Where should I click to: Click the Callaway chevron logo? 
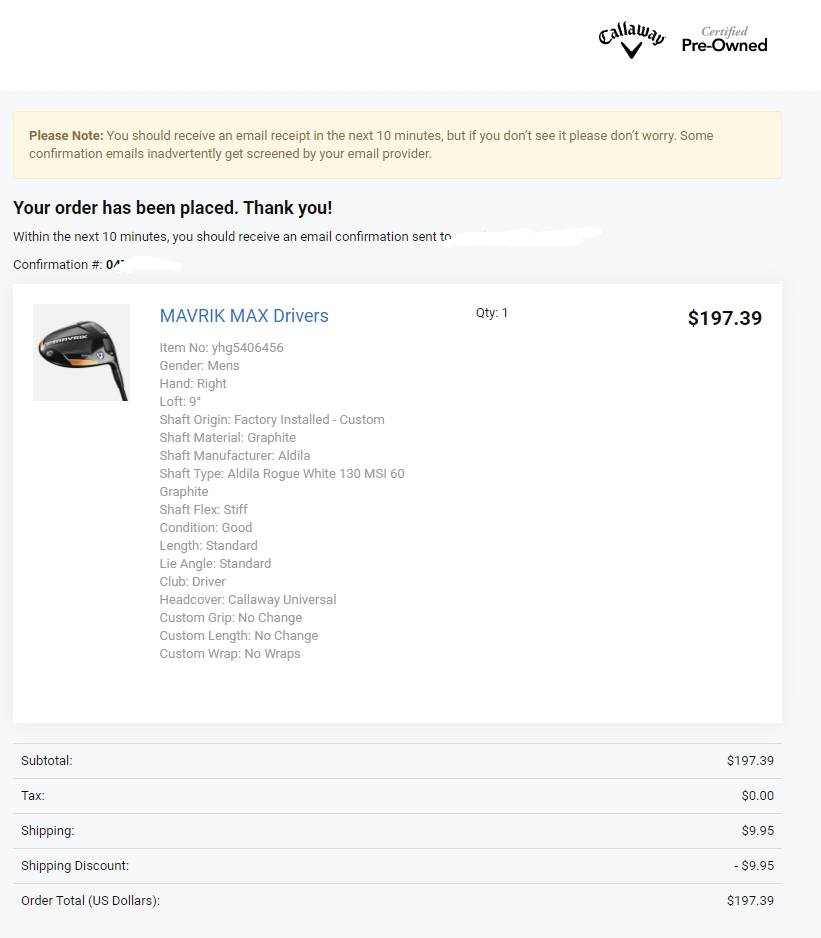pos(631,42)
